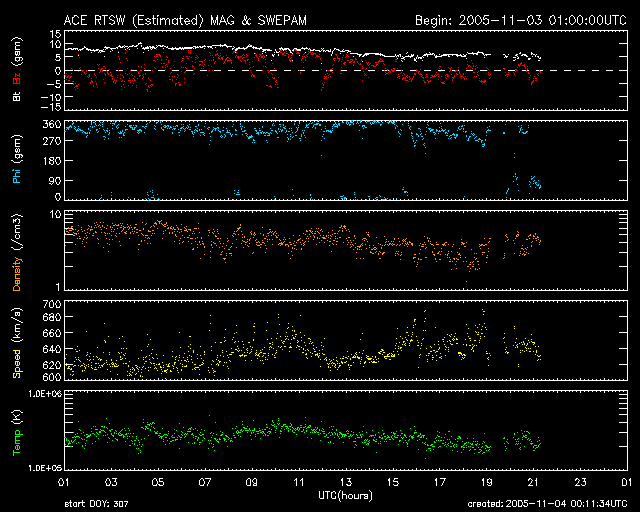This screenshot has height=512, width=640.
Task: Click the Temp (K) axis label
Action: coord(17,433)
